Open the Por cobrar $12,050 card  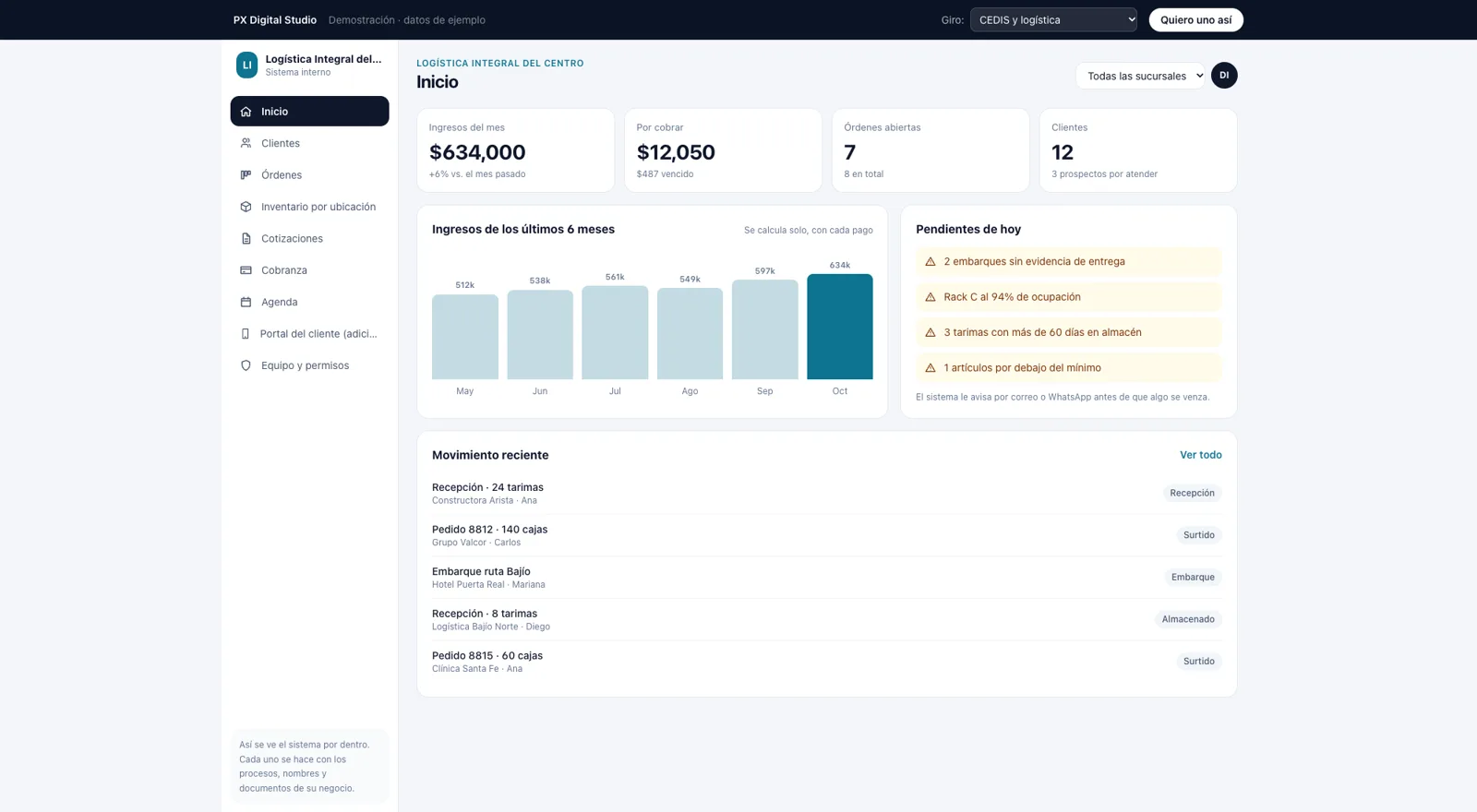(x=723, y=150)
